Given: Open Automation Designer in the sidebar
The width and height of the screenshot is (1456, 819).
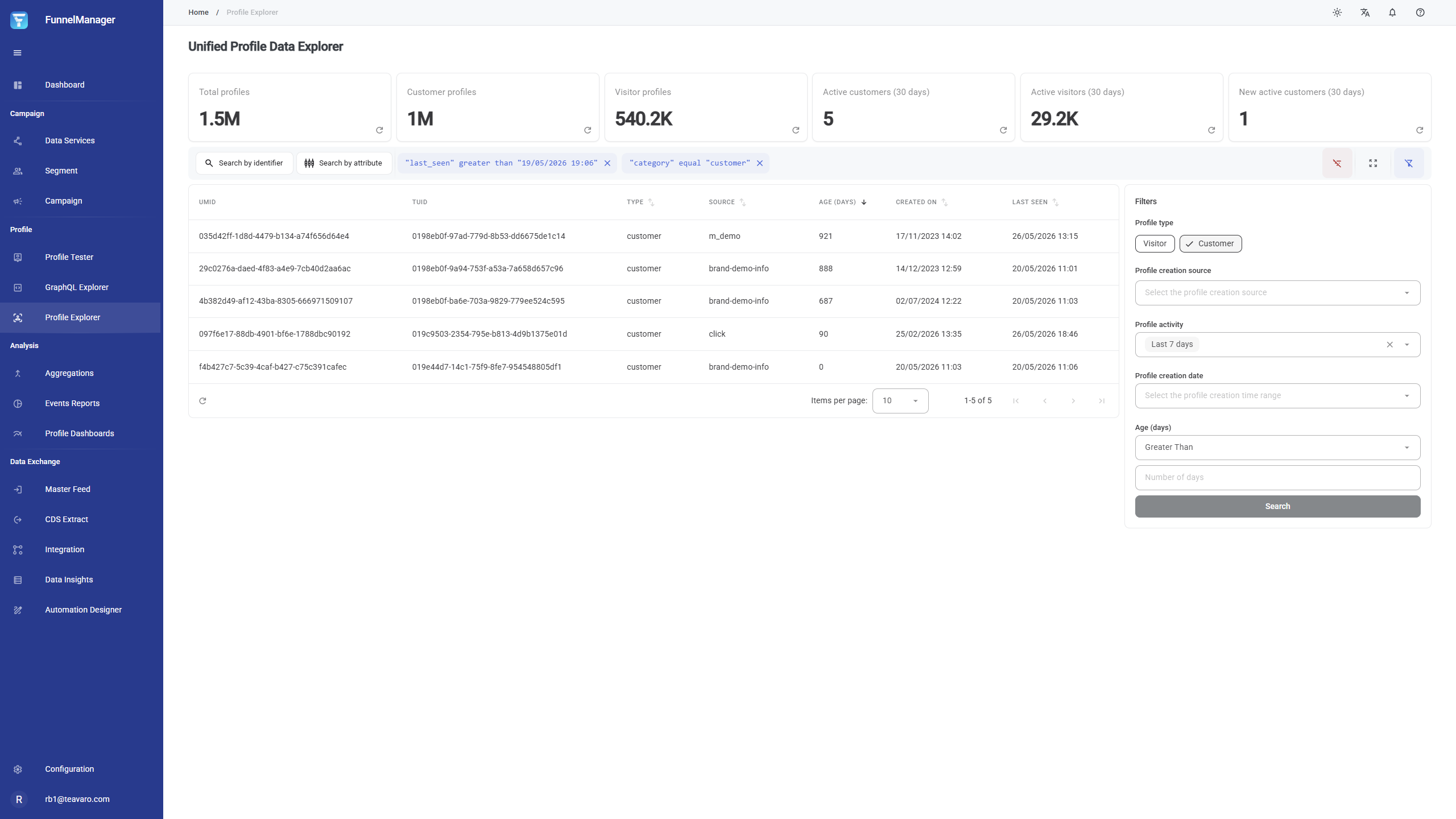Looking at the screenshot, I should click(80, 610).
